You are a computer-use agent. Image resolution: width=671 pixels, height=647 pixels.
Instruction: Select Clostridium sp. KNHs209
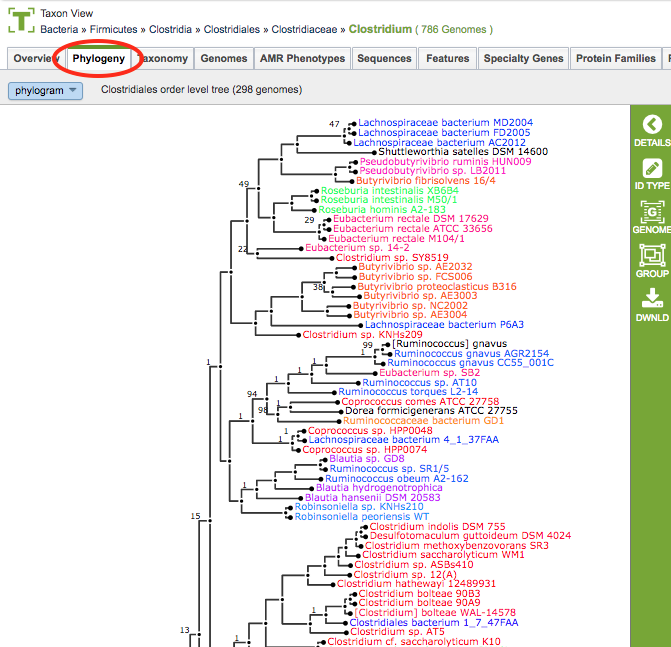(362, 335)
